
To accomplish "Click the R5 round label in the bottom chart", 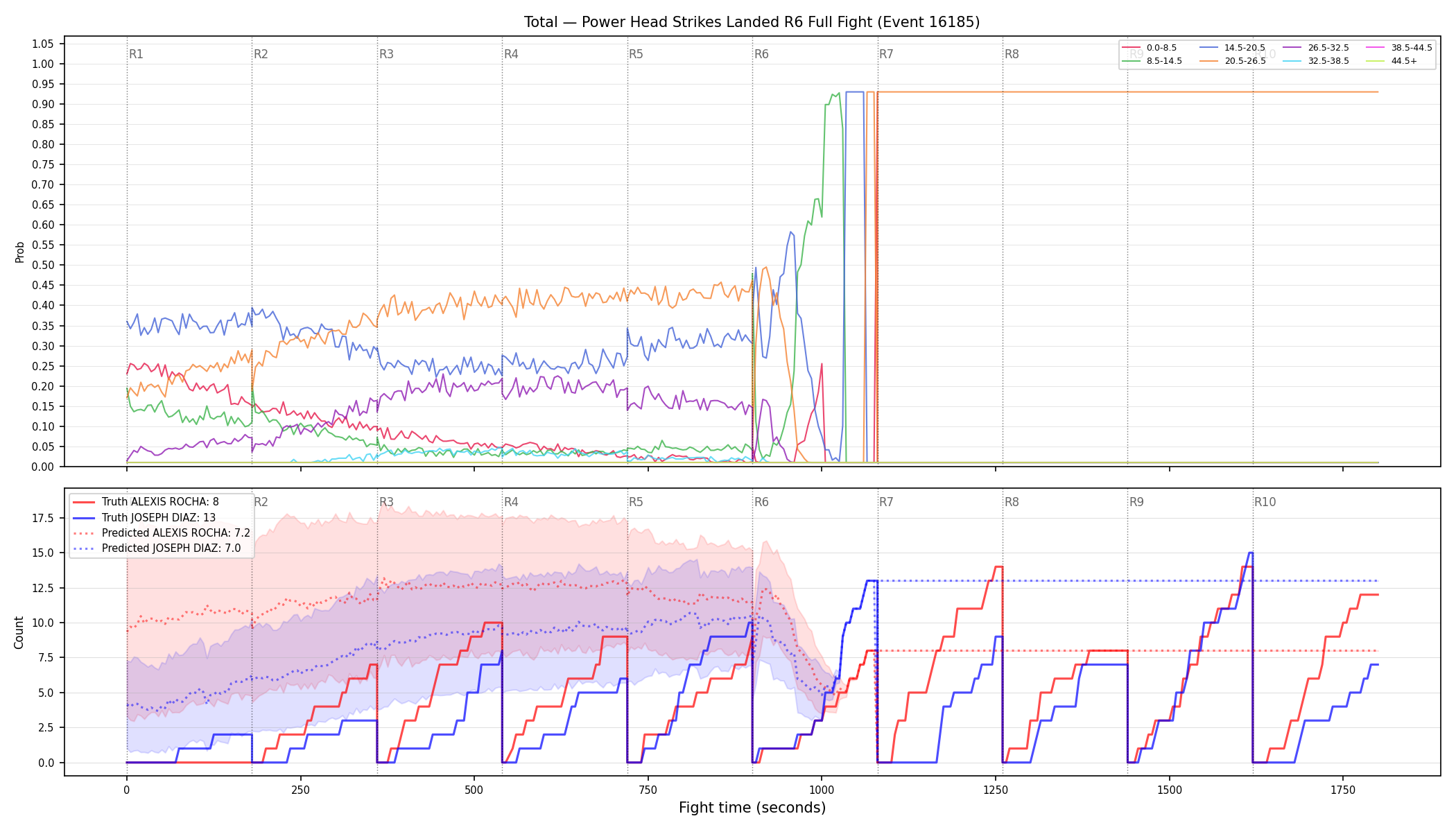I will click(636, 502).
